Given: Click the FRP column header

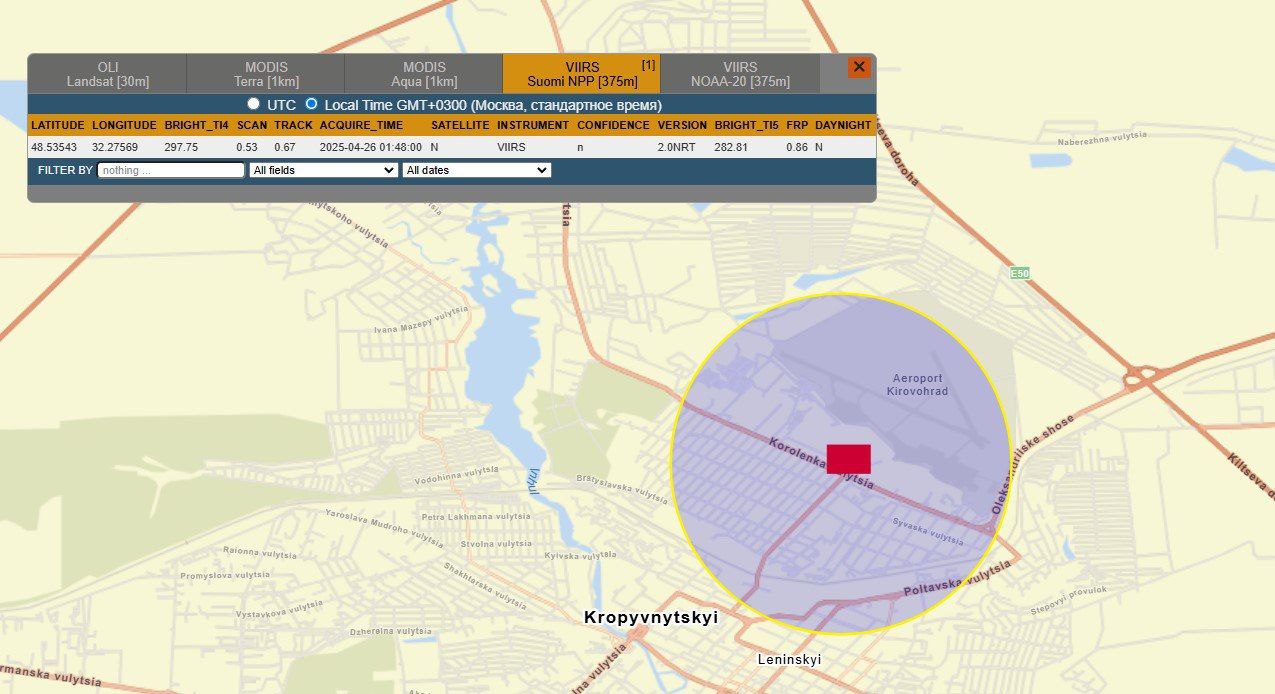Looking at the screenshot, I should click(x=796, y=125).
